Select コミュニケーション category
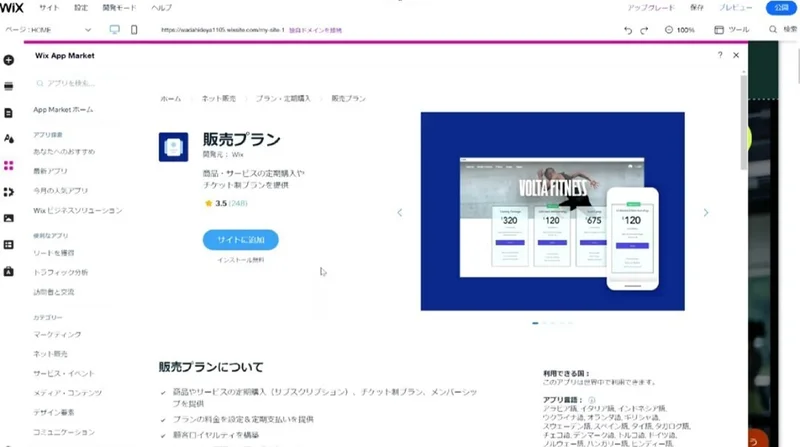 tap(64, 432)
